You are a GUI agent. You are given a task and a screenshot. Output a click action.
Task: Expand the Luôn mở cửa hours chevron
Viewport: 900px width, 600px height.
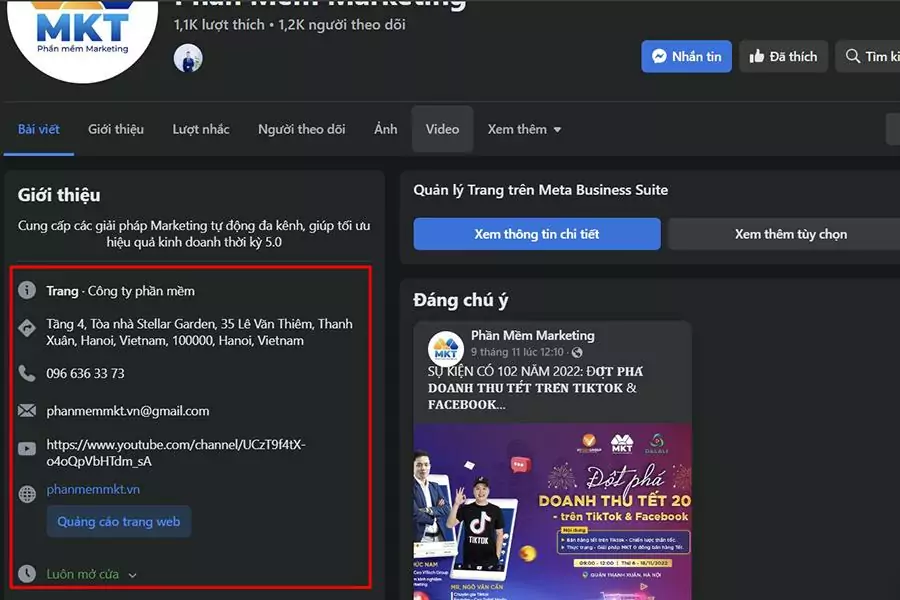click(x=133, y=575)
